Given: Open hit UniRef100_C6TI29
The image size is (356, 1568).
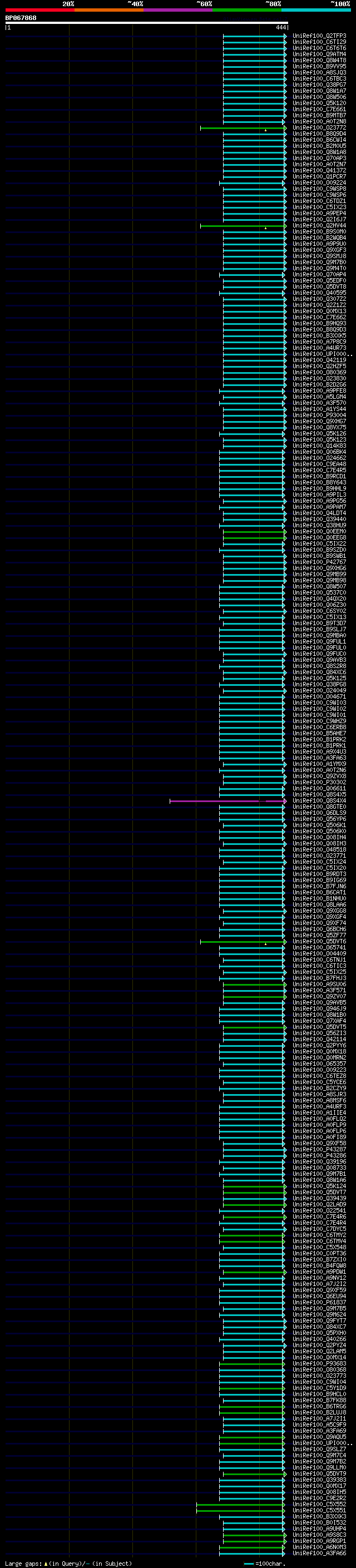Looking at the screenshot, I should [319, 42].
